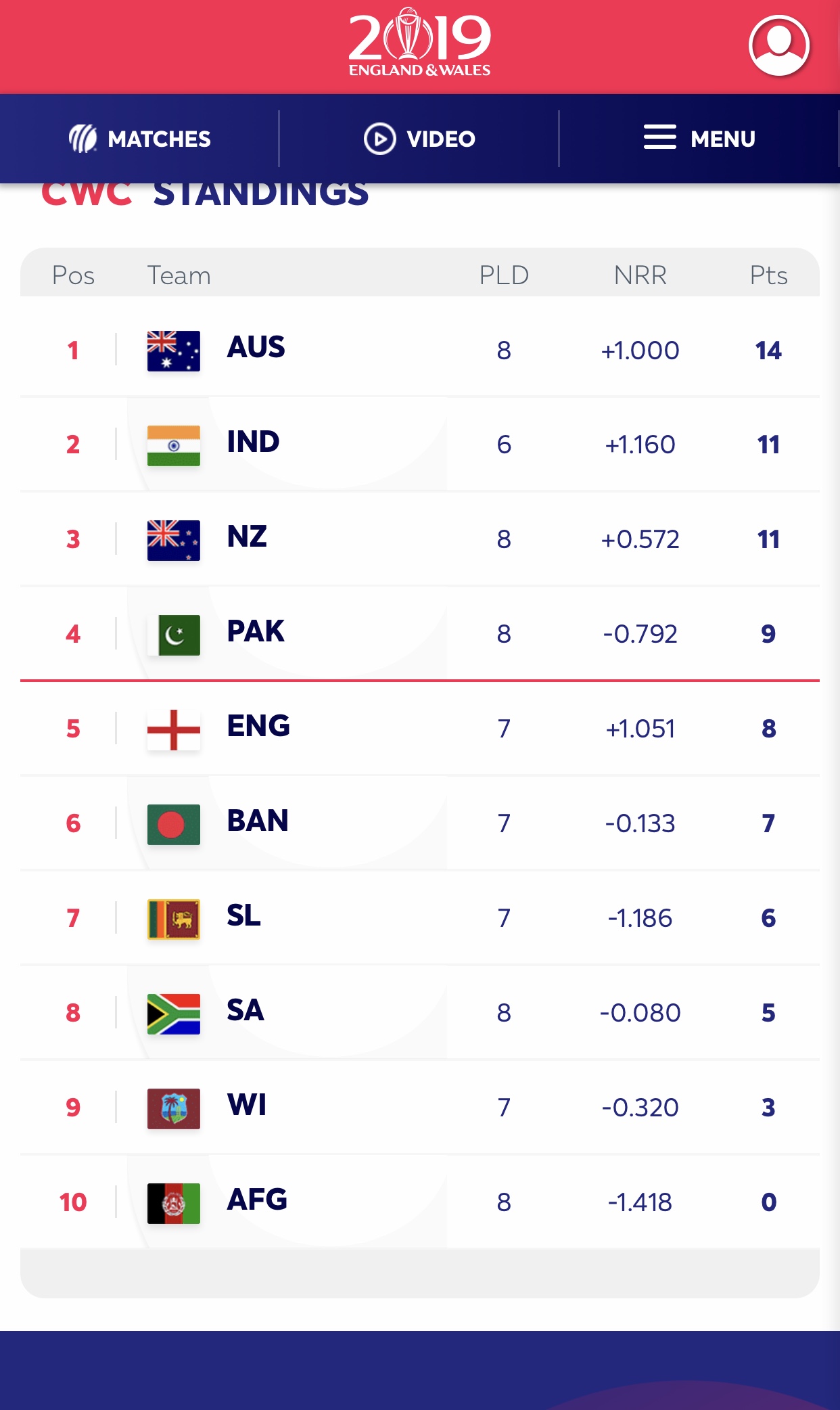The height and width of the screenshot is (1410, 840).
Task: Click the NRR column header
Action: 640,275
